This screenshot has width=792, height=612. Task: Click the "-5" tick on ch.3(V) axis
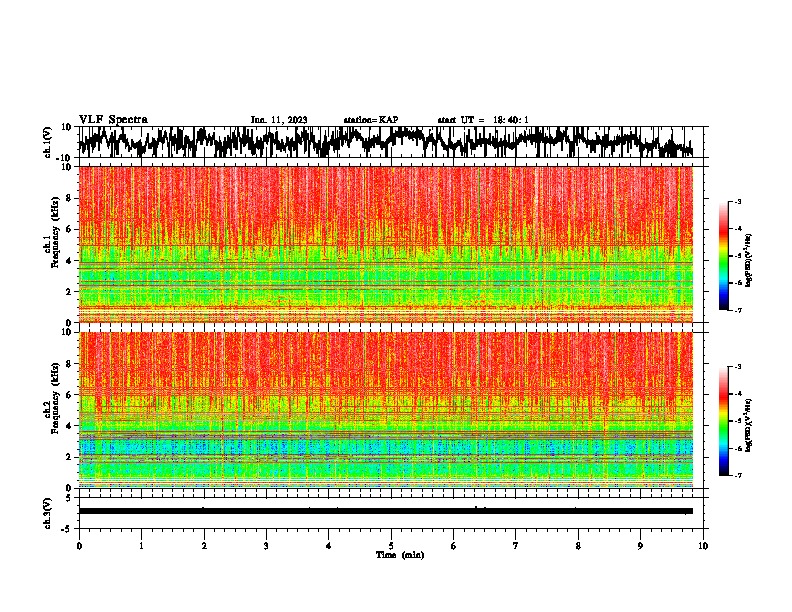tap(68, 529)
